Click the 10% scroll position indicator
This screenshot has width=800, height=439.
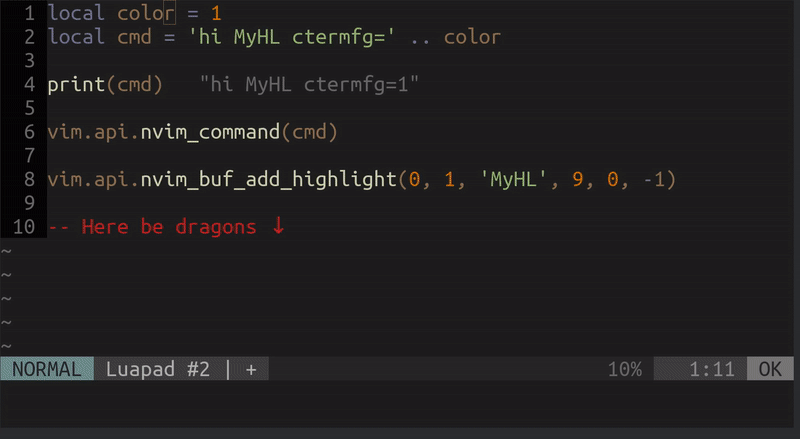625,369
